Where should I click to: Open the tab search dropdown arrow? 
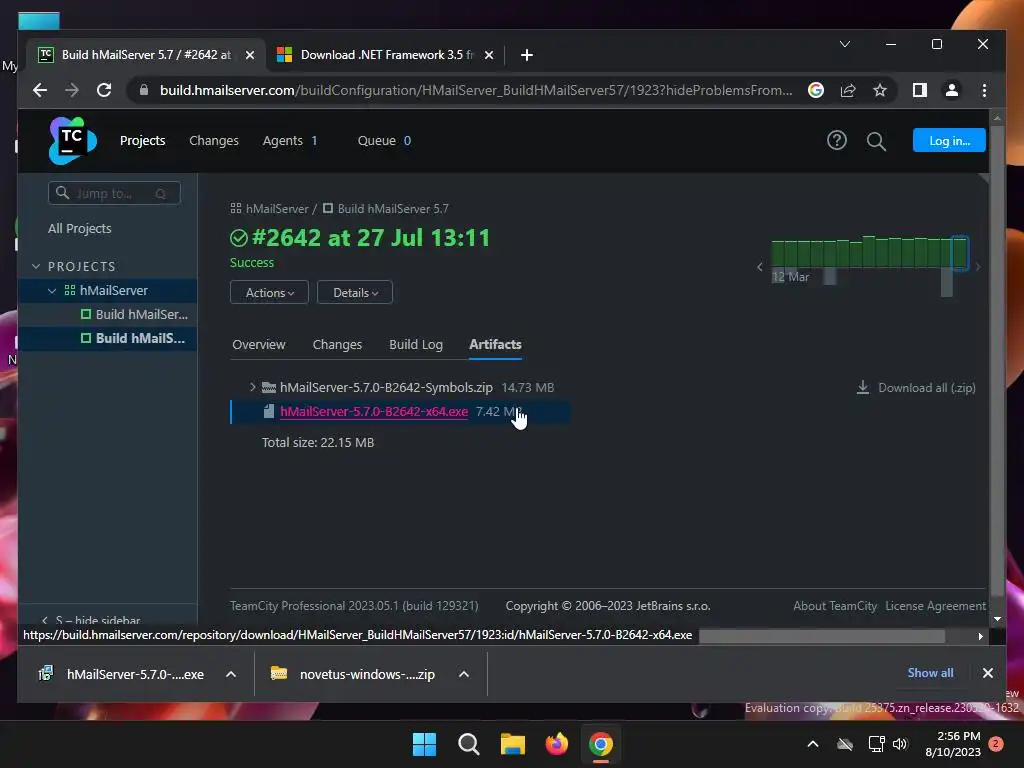844,44
